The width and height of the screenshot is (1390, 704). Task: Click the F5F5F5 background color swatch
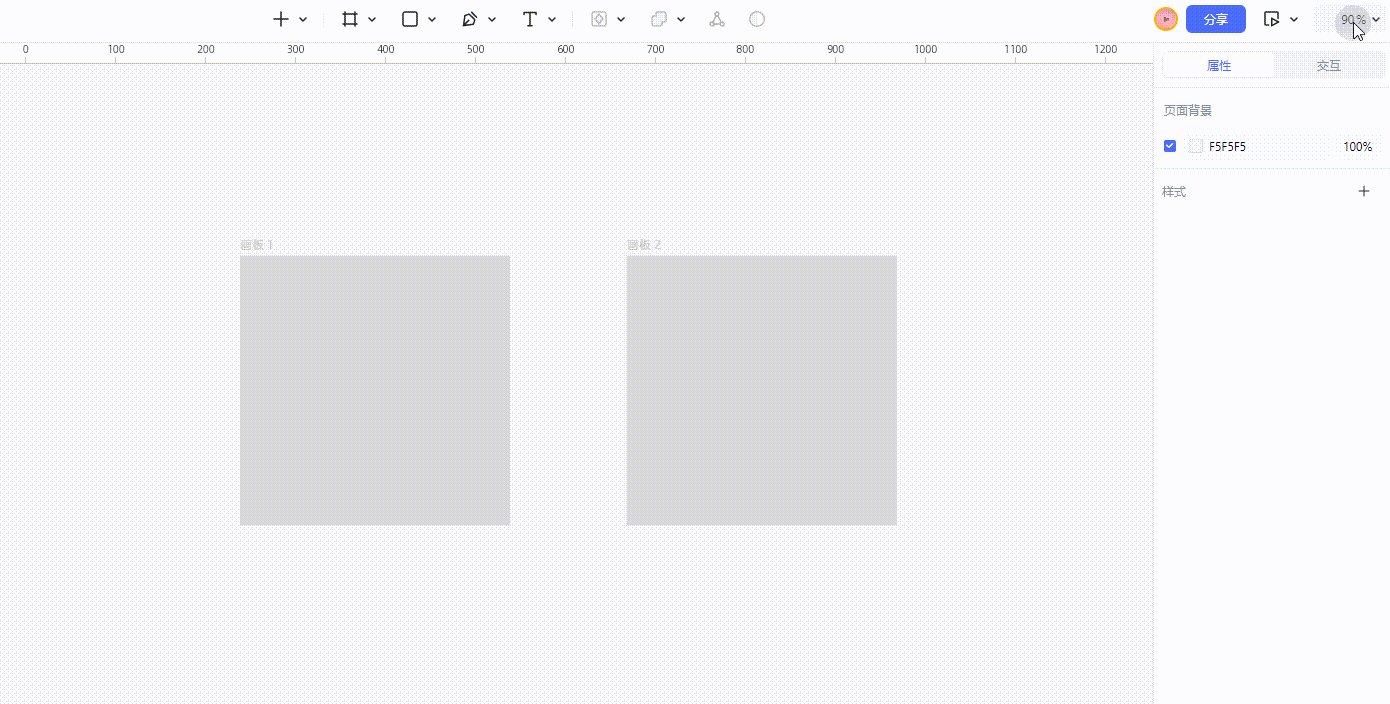coord(1196,146)
